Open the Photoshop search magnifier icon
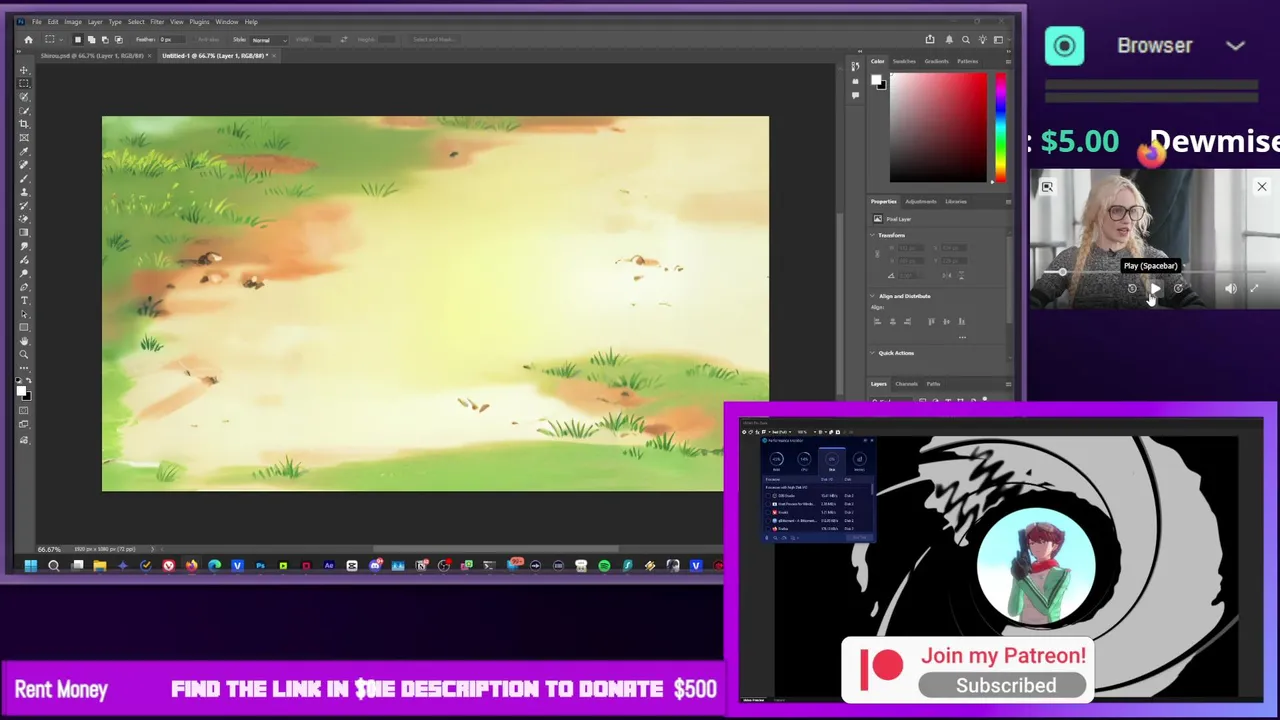The image size is (1280, 720). pos(966,39)
